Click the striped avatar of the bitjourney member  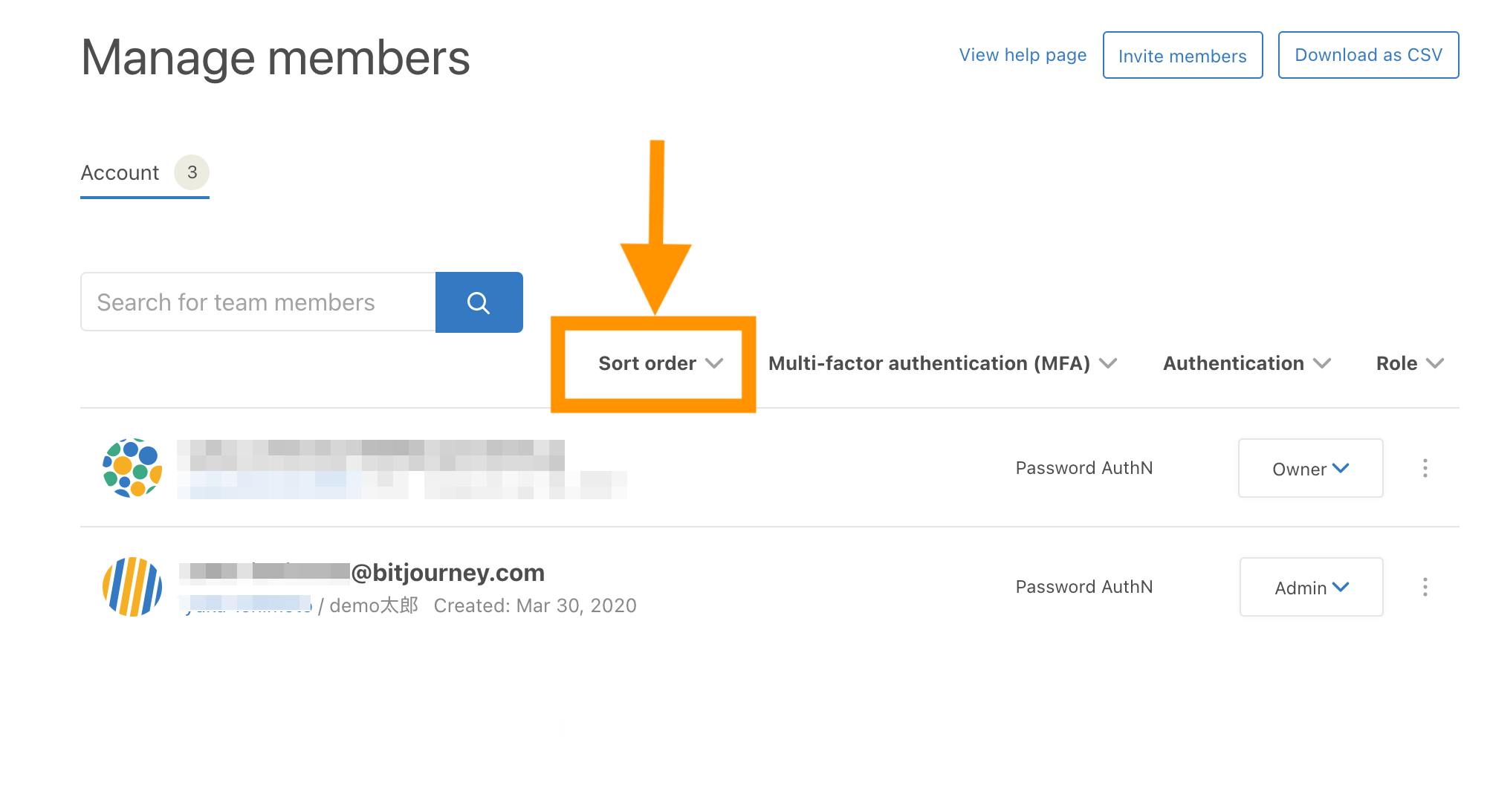(x=132, y=587)
